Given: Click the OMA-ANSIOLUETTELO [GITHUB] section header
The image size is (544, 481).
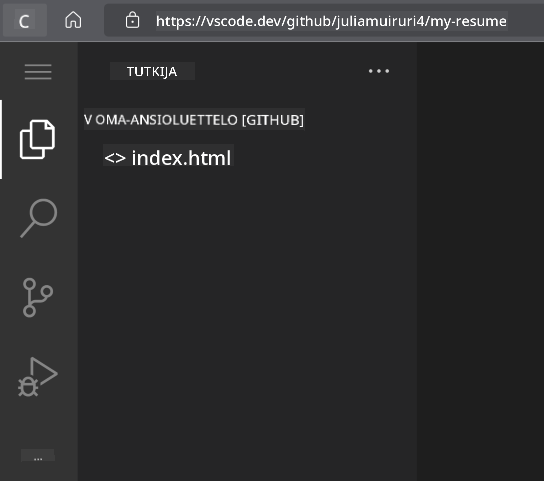Looking at the screenshot, I should pyautogui.click(x=194, y=120).
